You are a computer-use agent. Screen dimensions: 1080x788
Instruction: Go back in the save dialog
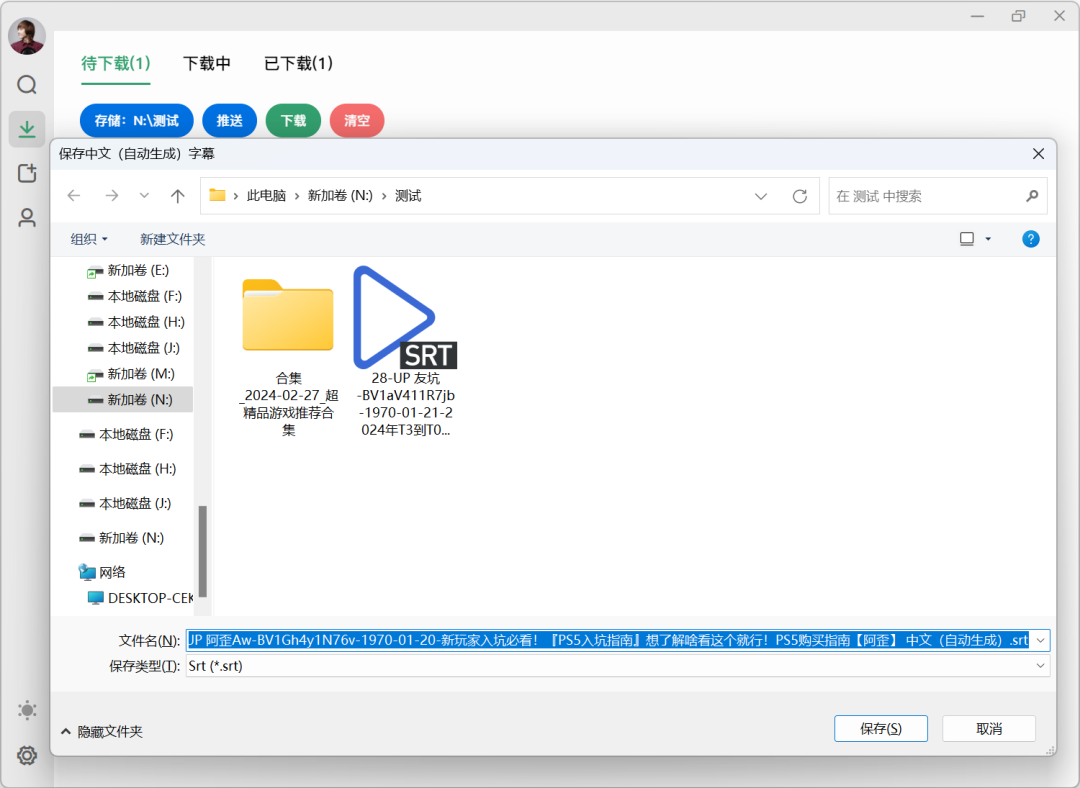click(74, 196)
